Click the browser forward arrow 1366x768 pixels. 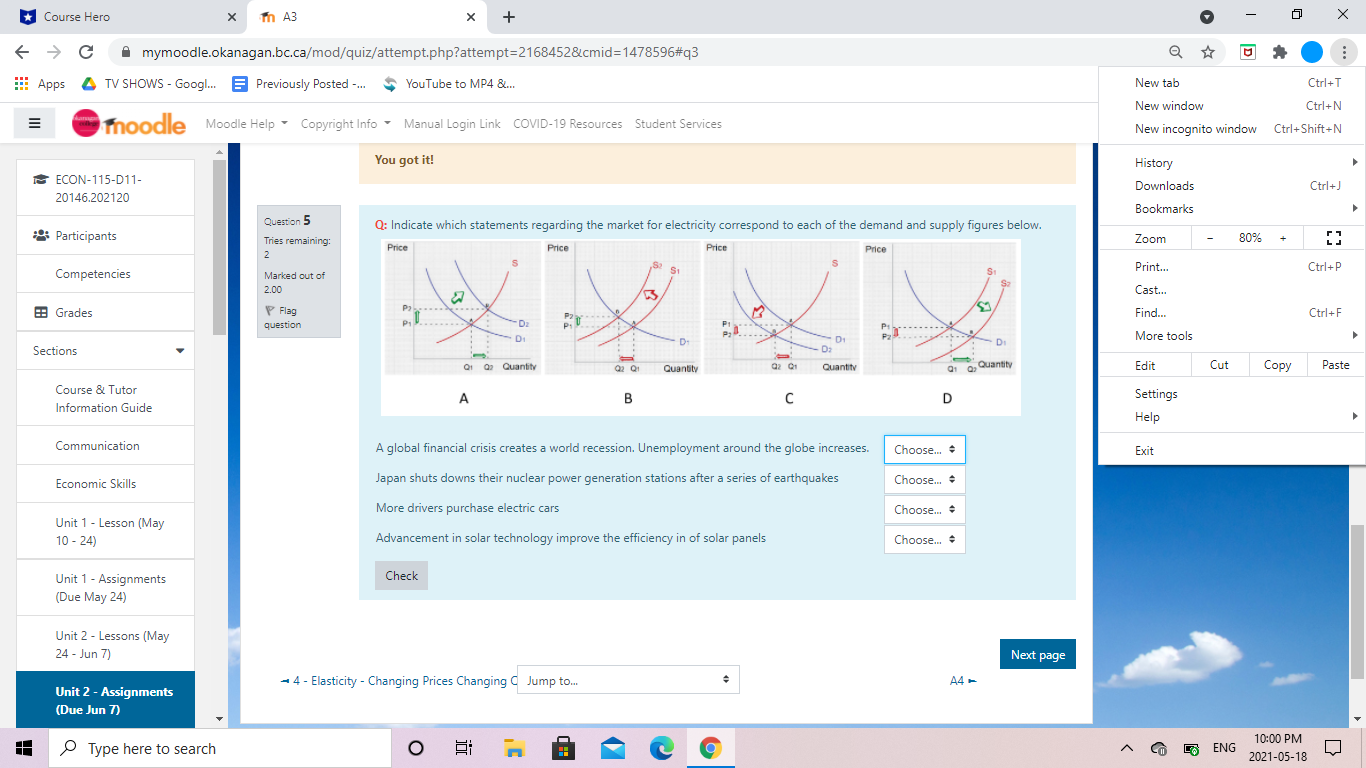54,52
